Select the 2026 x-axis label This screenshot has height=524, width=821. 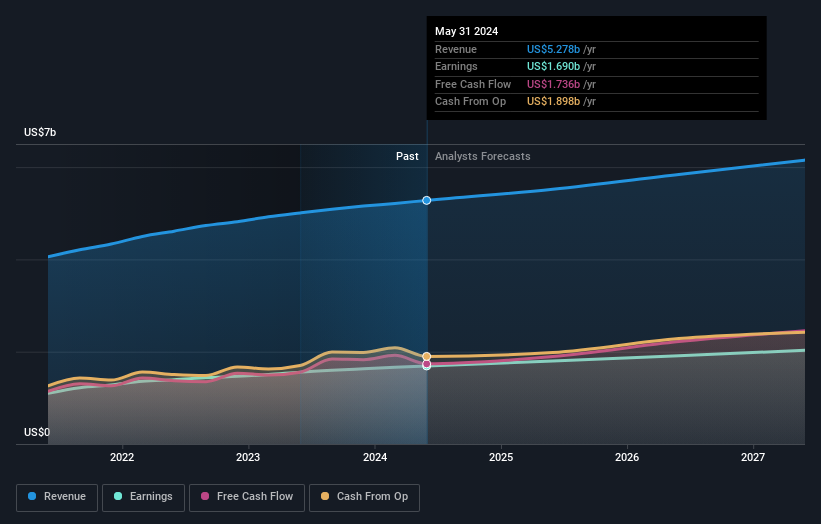(627, 457)
